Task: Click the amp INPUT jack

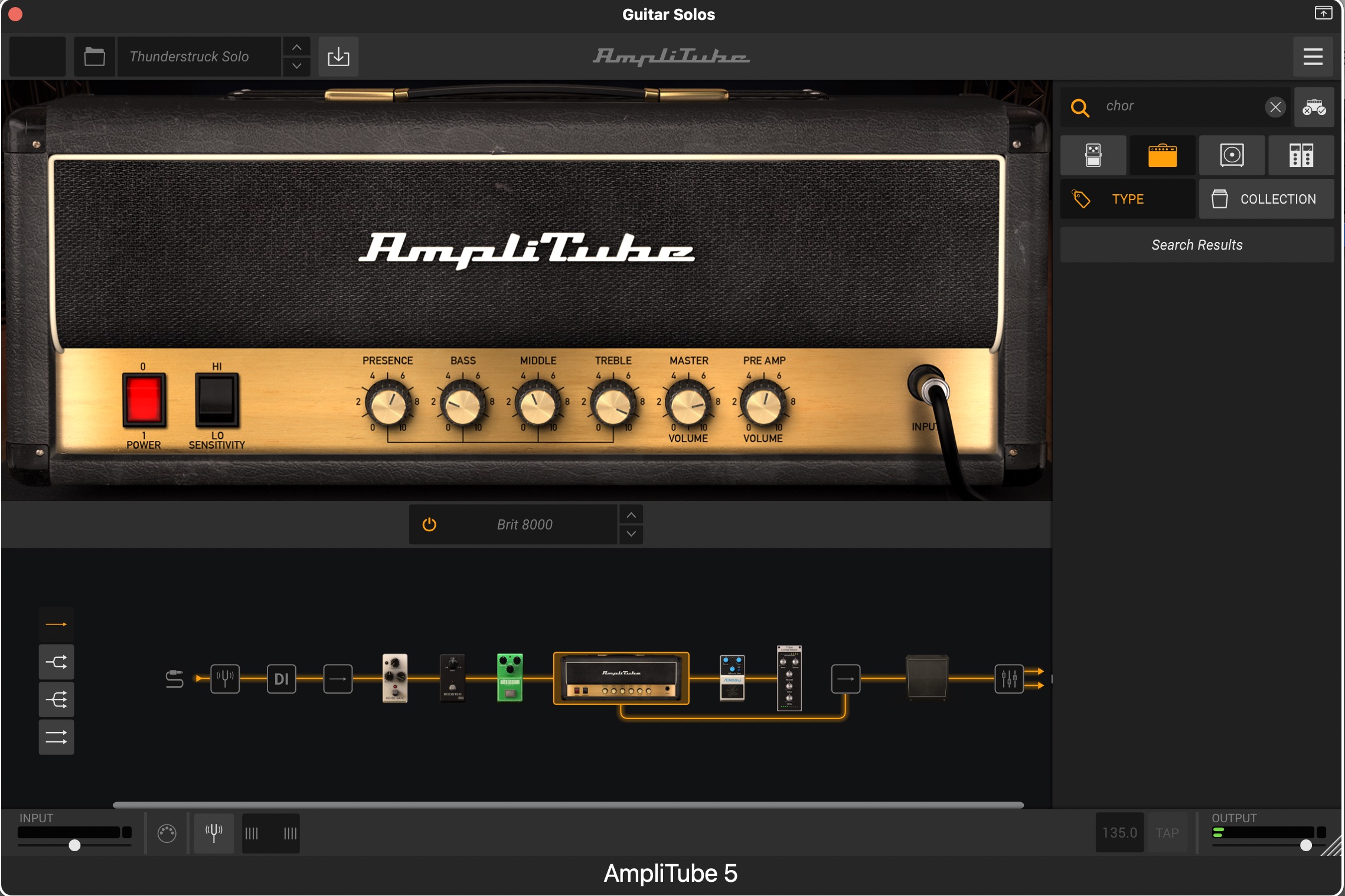Action: (929, 385)
